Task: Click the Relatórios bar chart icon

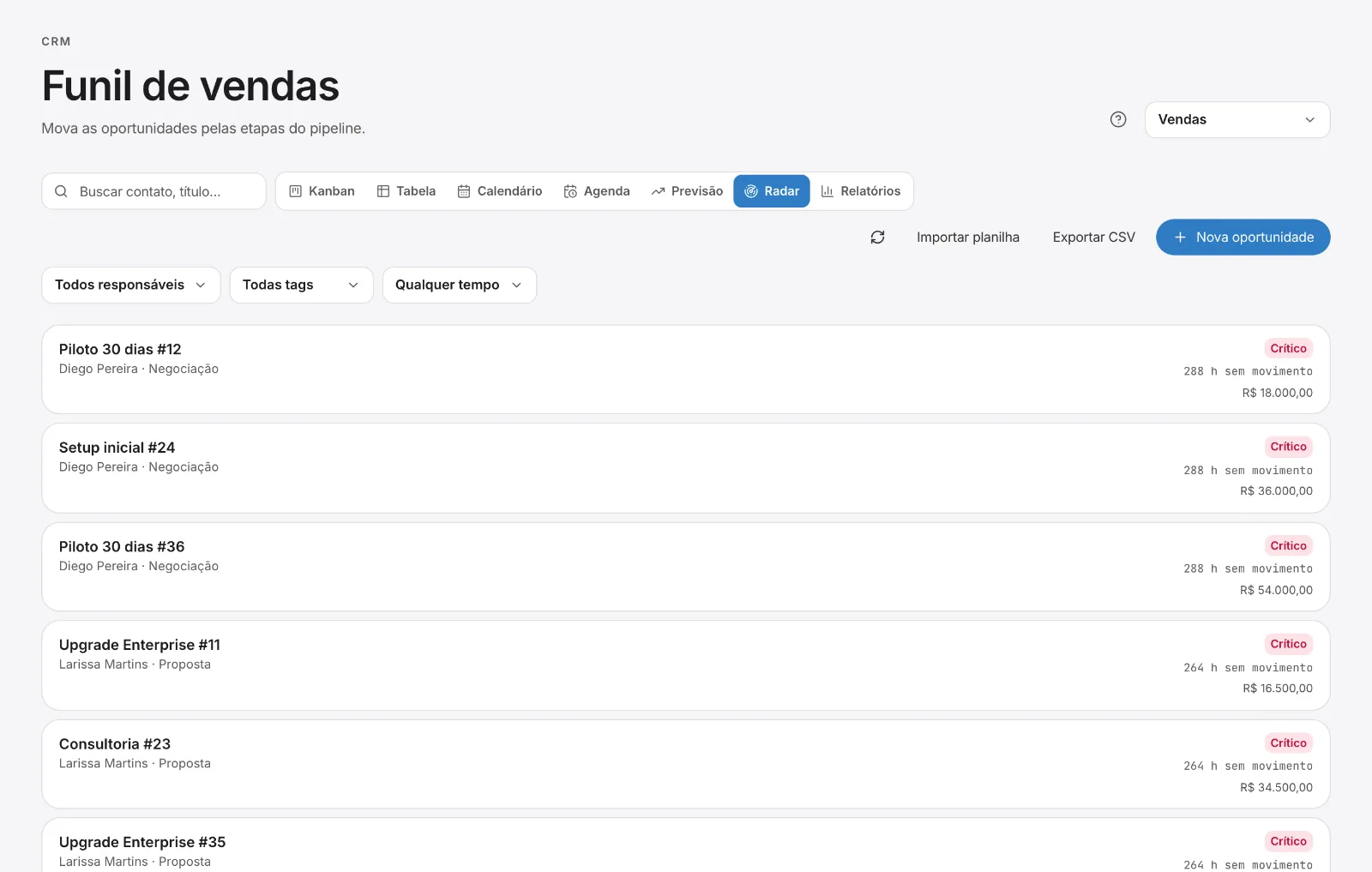Action: click(x=827, y=191)
